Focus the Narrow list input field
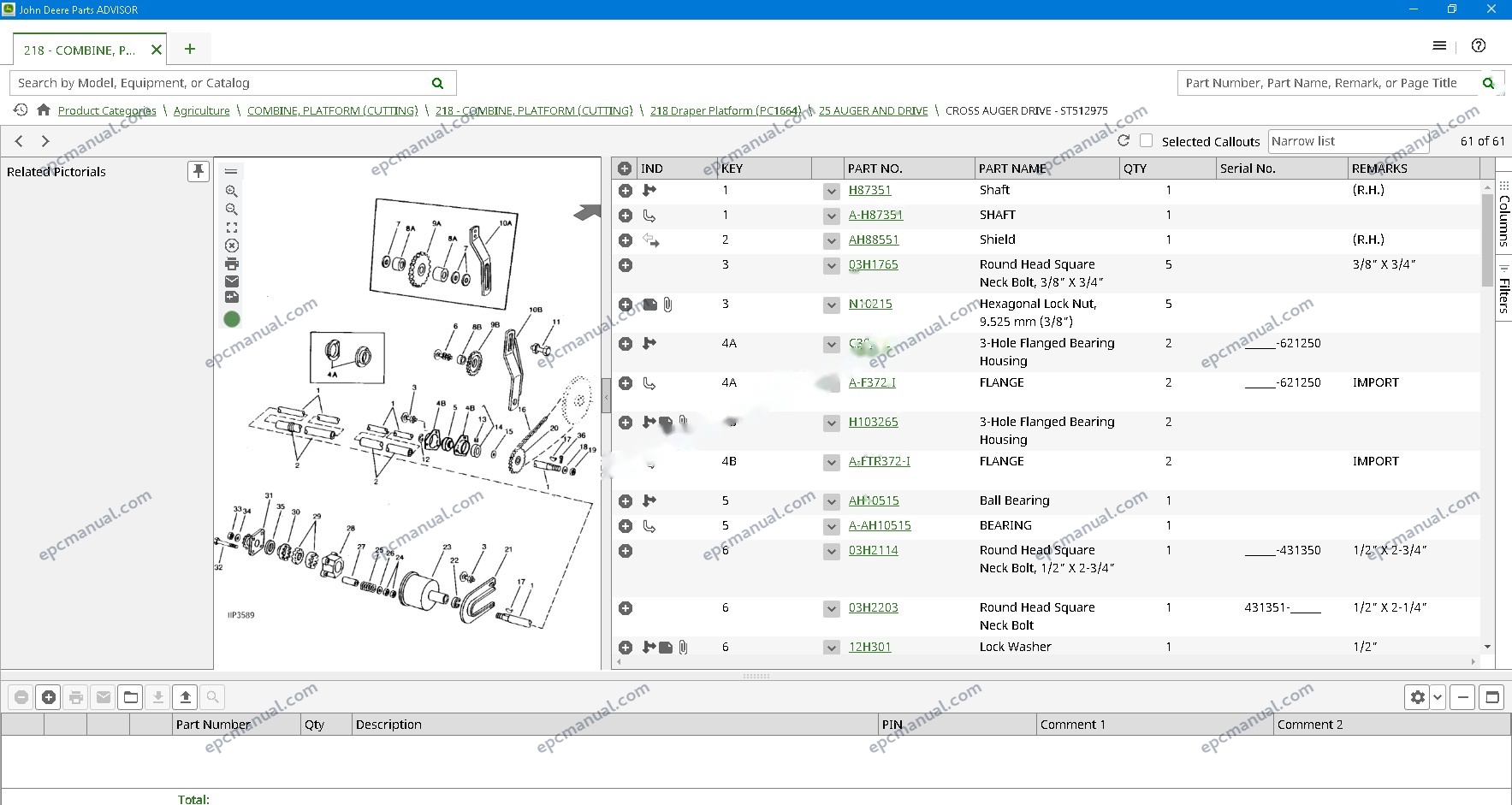Image resolution: width=1512 pixels, height=805 pixels. click(1349, 141)
